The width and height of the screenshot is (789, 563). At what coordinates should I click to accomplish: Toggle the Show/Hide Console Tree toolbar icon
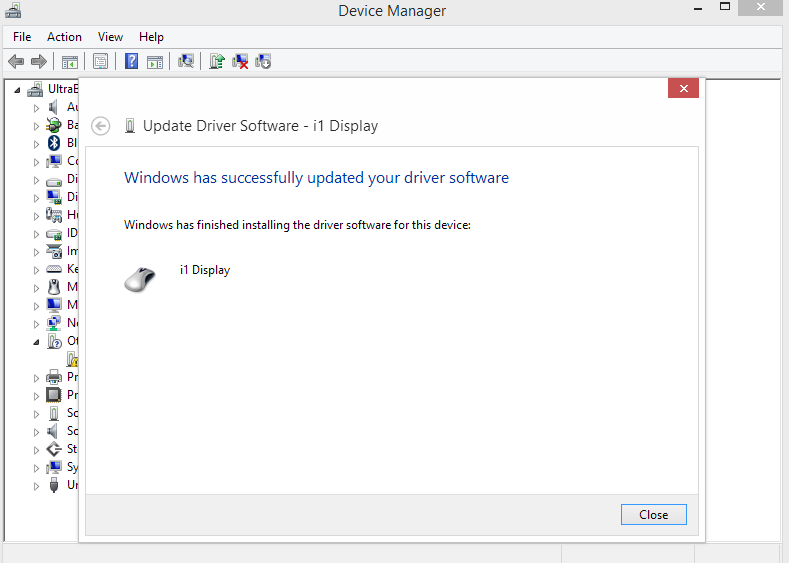point(69,62)
